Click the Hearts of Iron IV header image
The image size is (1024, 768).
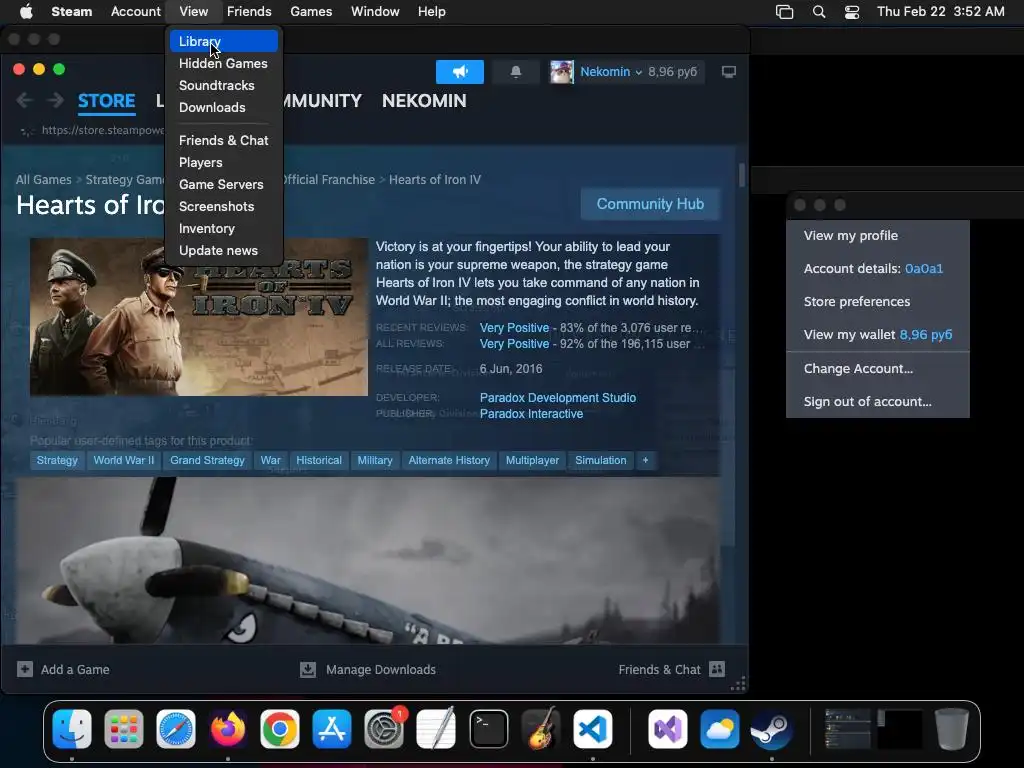click(199, 317)
